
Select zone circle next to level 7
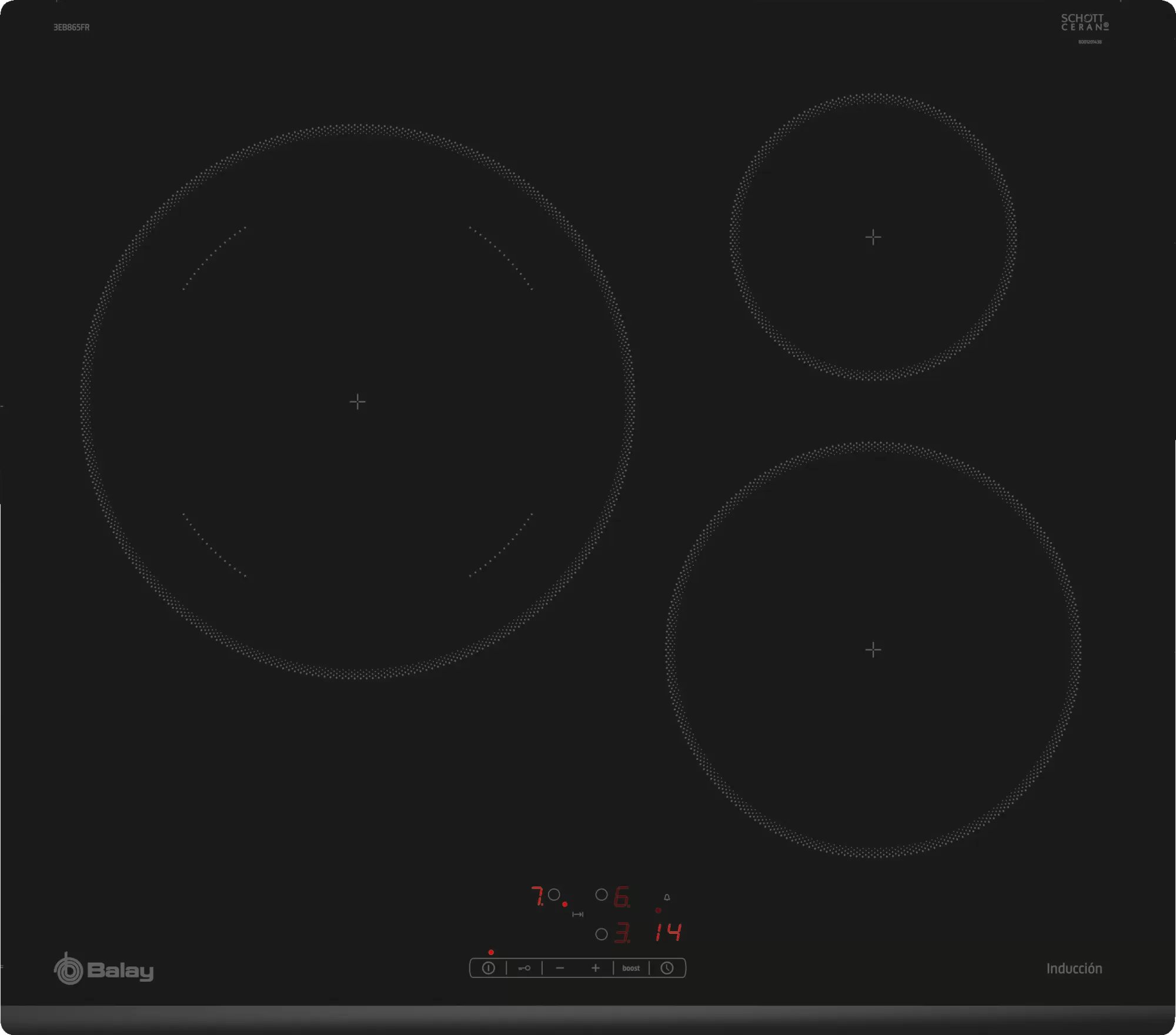pos(554,895)
